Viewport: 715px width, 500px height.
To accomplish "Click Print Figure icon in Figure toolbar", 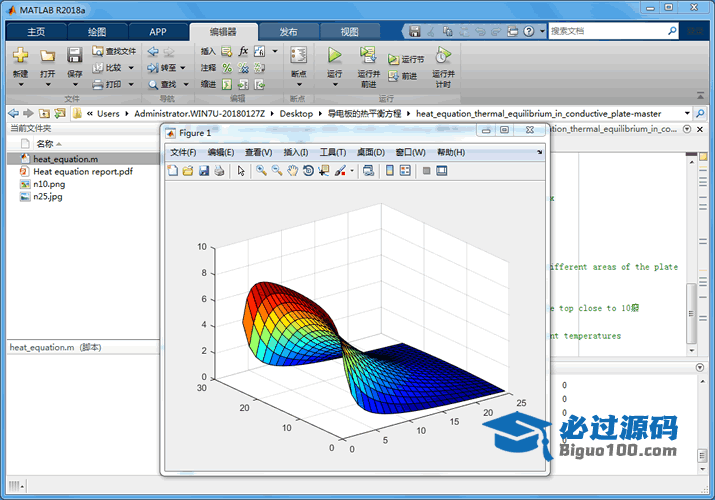I will click(x=219, y=171).
